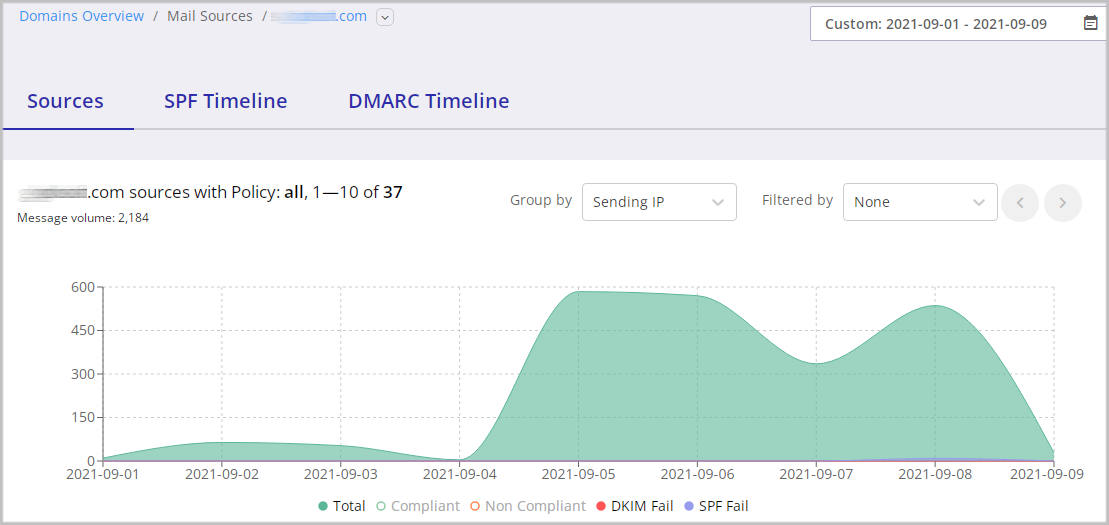Image resolution: width=1109 pixels, height=525 pixels.
Task: Expand the domain selector chevron in breadcrumb
Action: tap(385, 17)
